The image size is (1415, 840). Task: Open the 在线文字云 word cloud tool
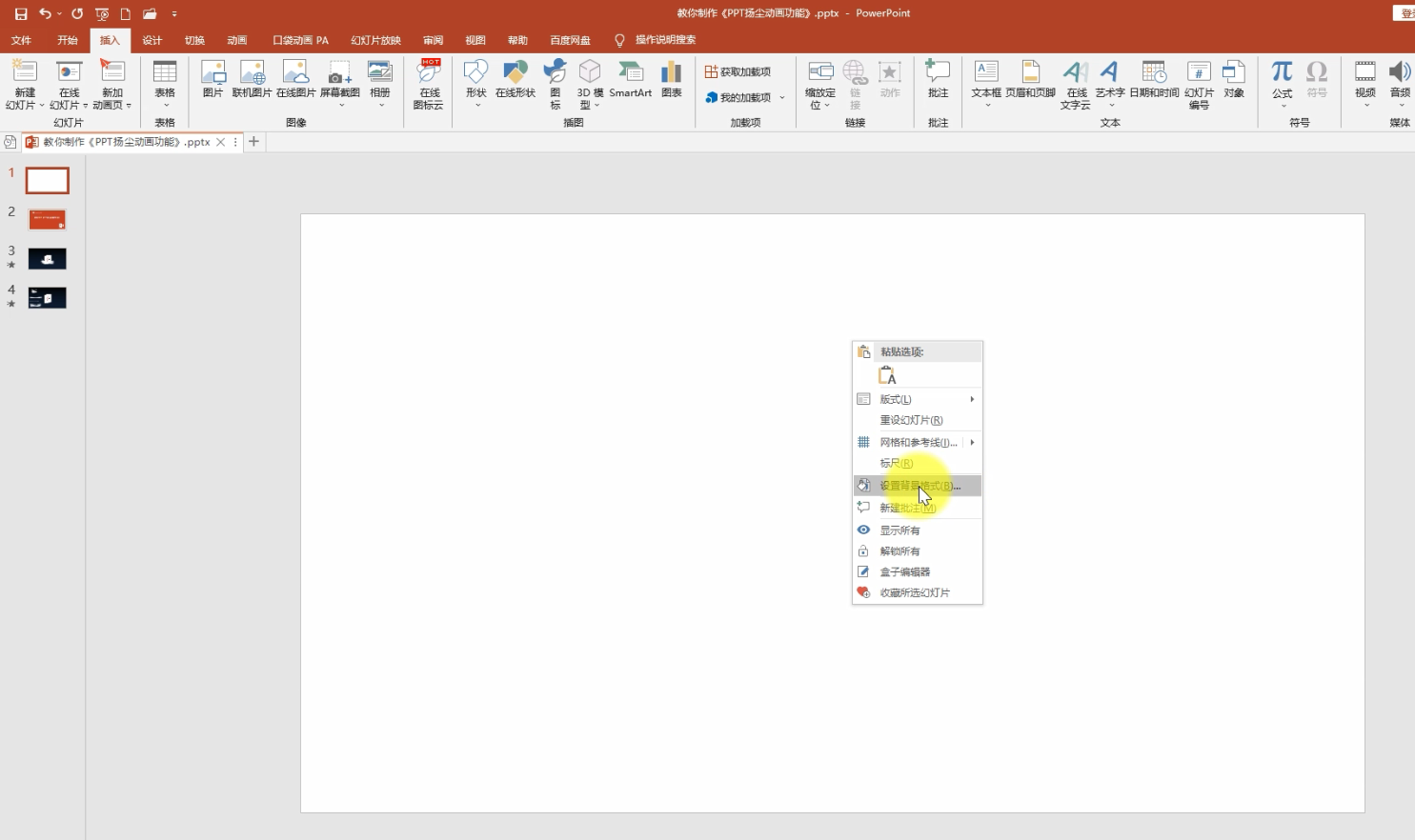click(x=1076, y=85)
